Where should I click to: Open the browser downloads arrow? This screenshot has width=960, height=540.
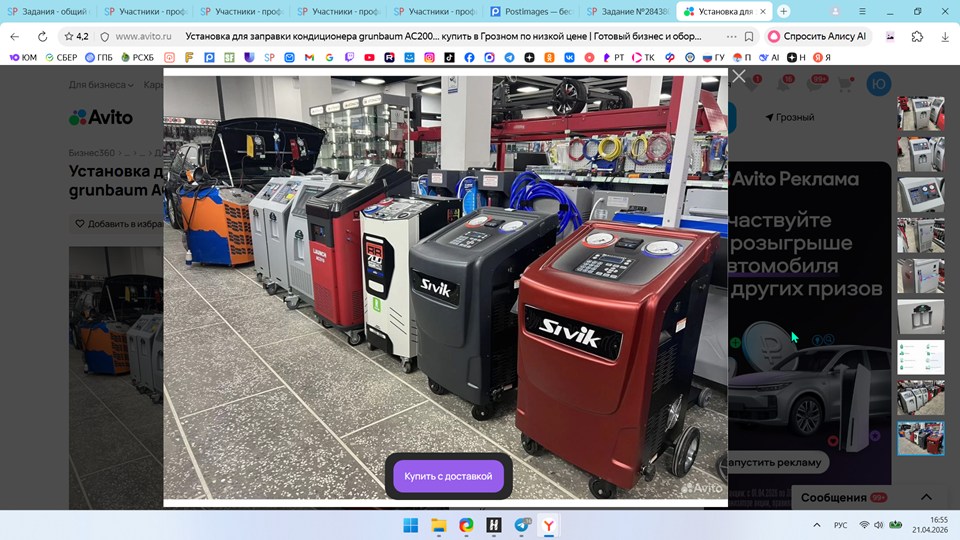(945, 37)
